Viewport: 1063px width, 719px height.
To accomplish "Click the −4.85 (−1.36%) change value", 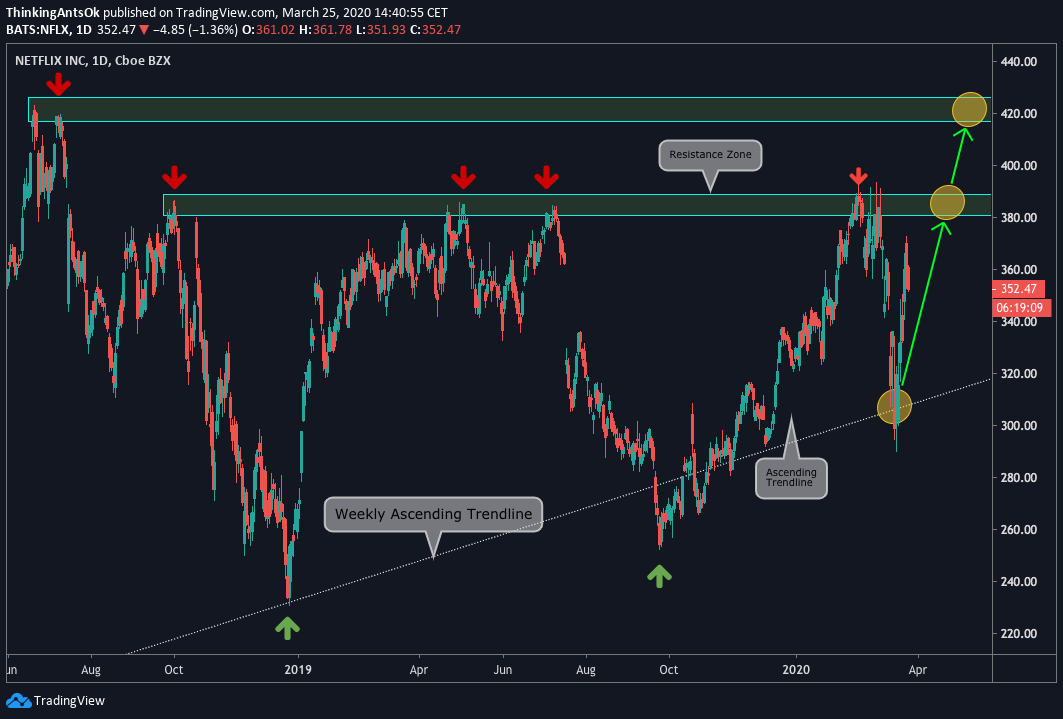I will pos(195,30).
